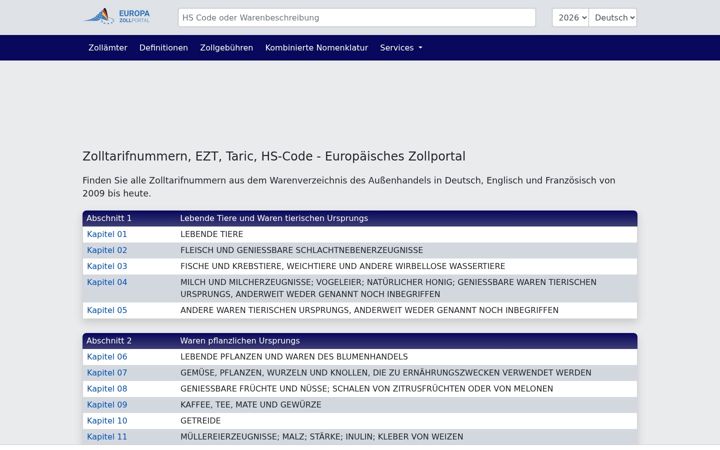This screenshot has width=720, height=450.
Task: Open the Kapitel 05 link
Action: pyautogui.click(x=107, y=310)
